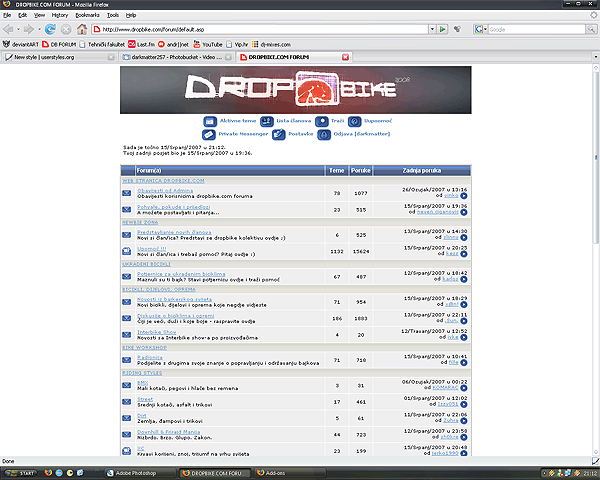Click the envelope icon for Interbike Show

[127, 335]
